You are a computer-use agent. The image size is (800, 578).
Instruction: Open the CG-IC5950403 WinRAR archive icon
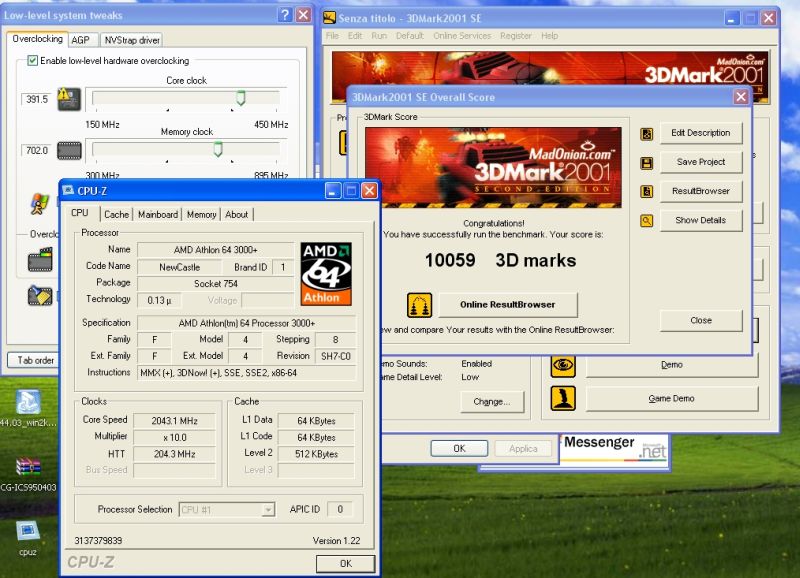[x=28, y=473]
